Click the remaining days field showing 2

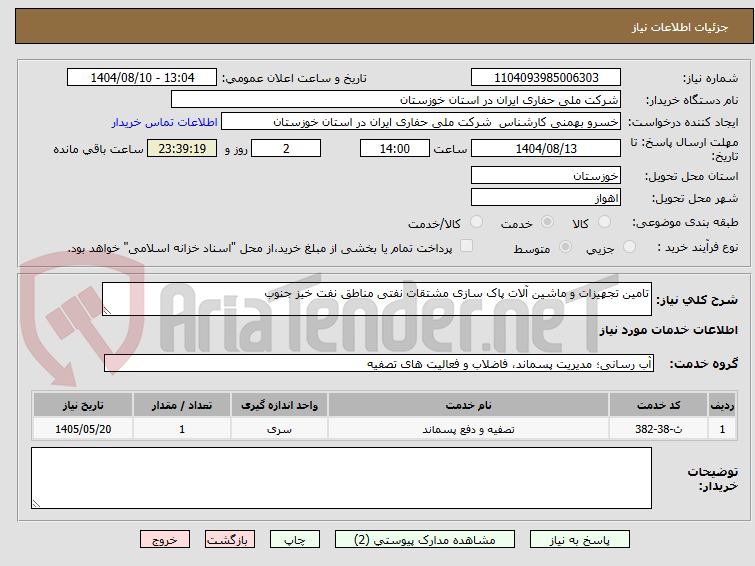[x=286, y=148]
